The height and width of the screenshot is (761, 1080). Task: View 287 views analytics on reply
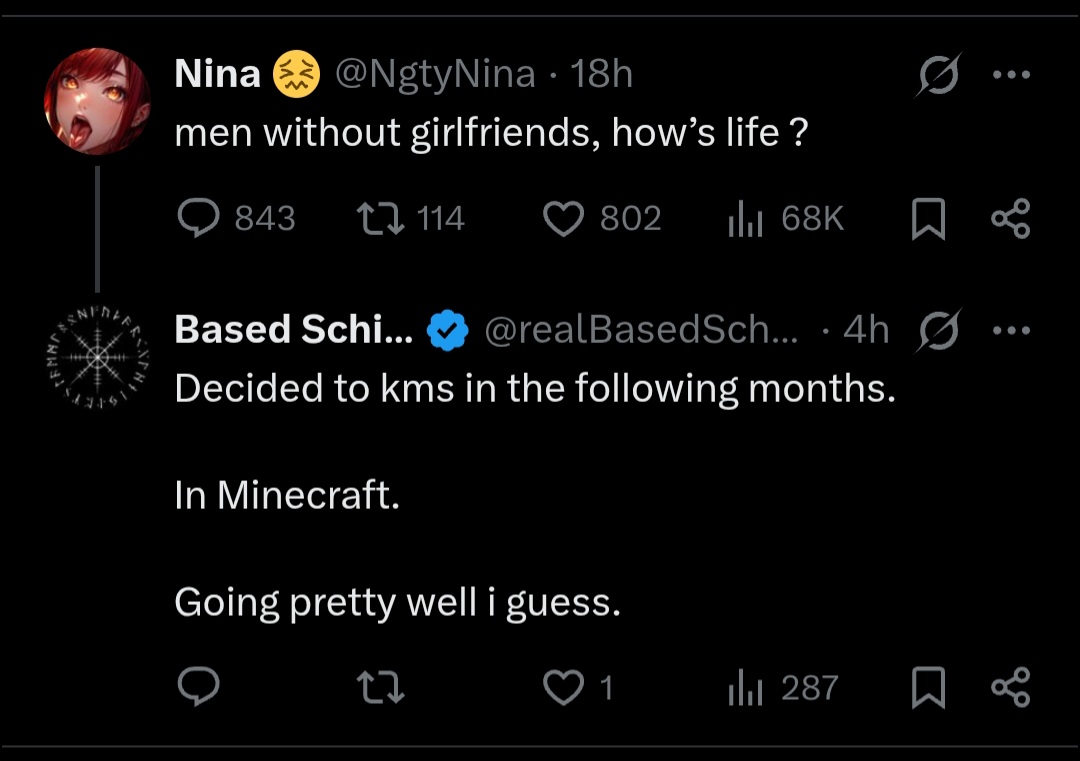click(x=745, y=687)
